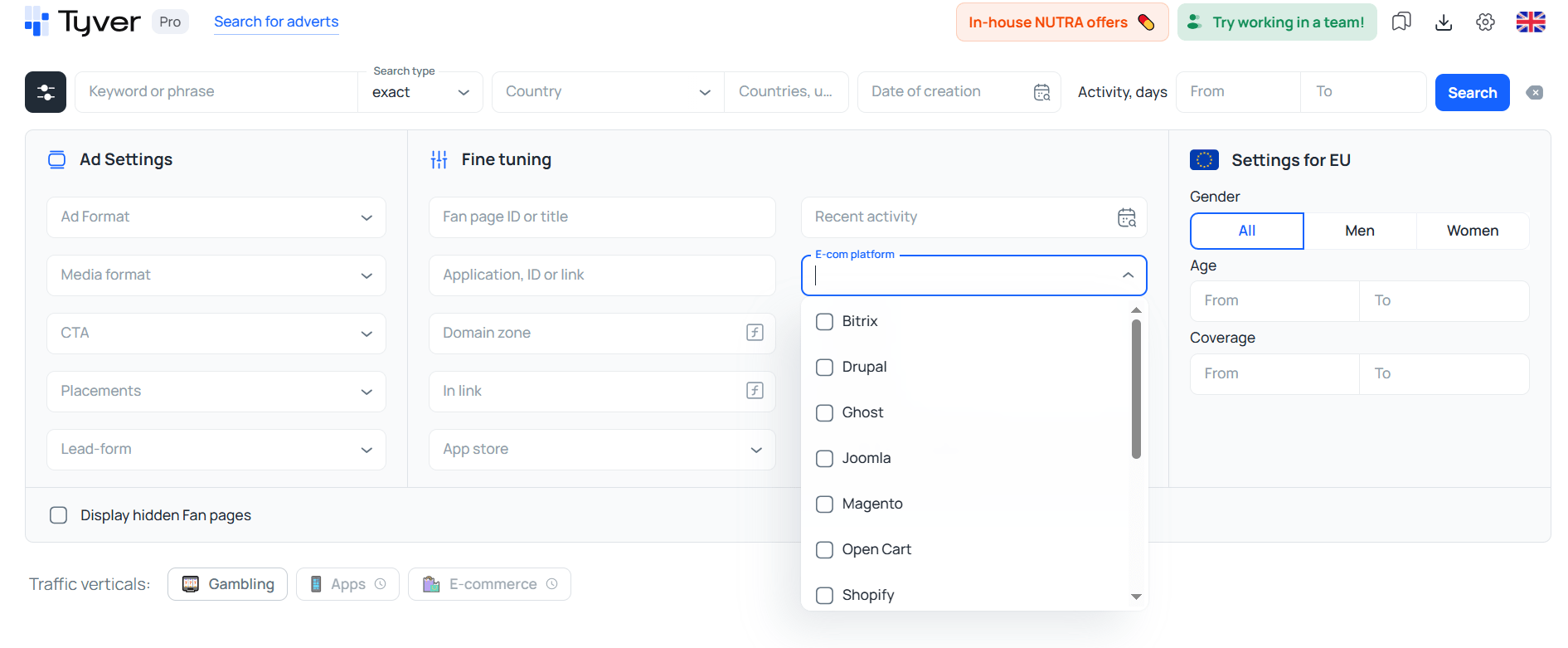The width and height of the screenshot is (1568, 648).
Task: Expand the Media format dropdown
Action: pos(216,275)
